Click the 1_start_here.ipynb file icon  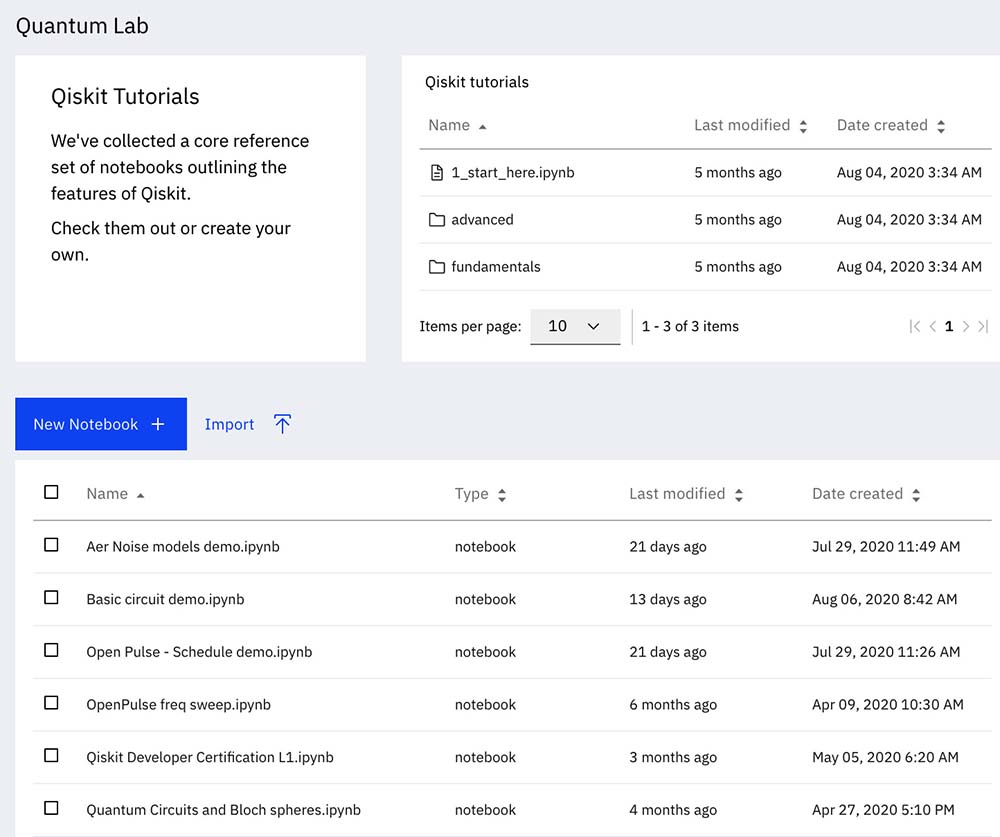[436, 173]
